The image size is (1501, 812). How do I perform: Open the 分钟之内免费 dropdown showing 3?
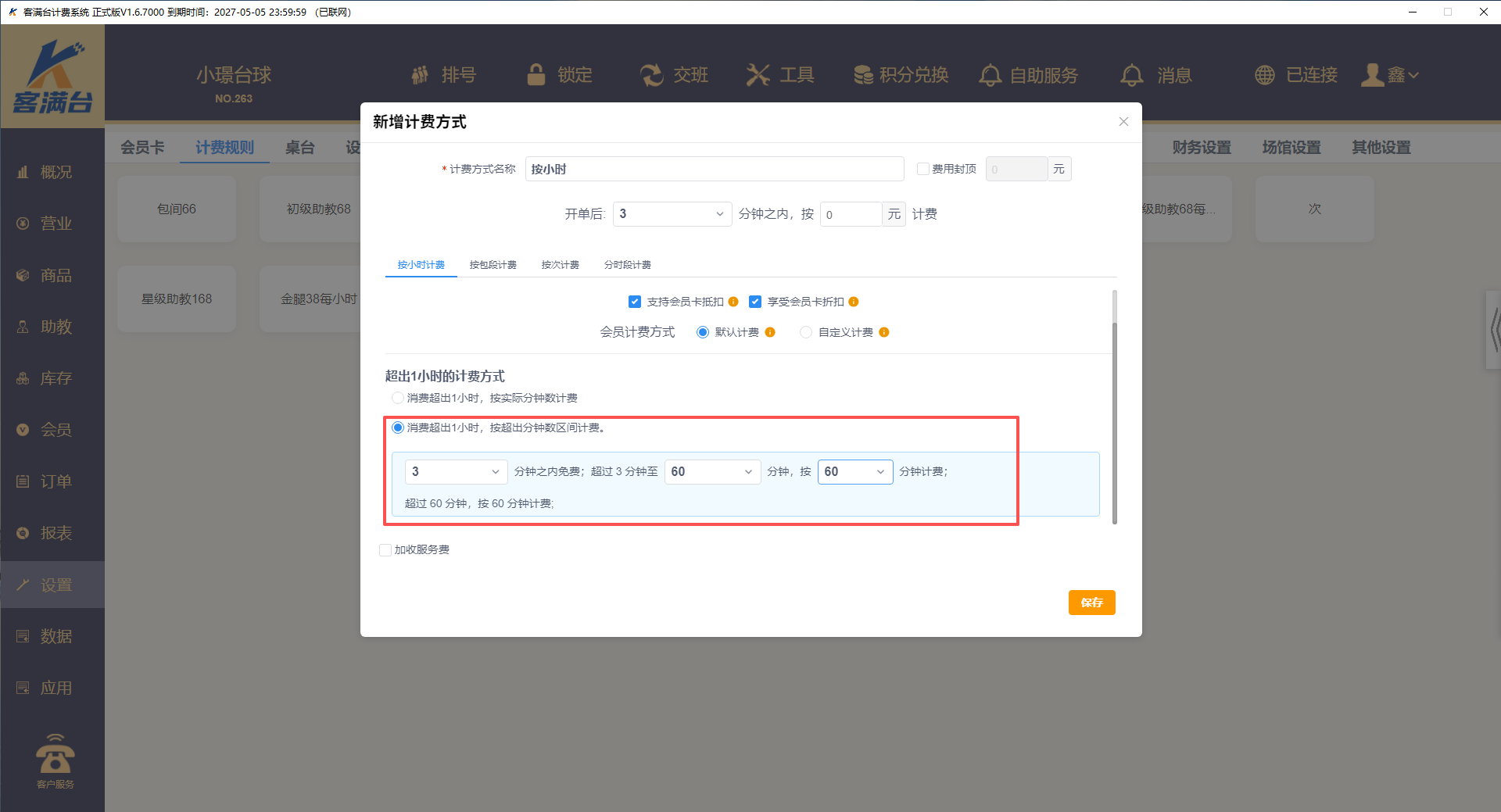456,472
